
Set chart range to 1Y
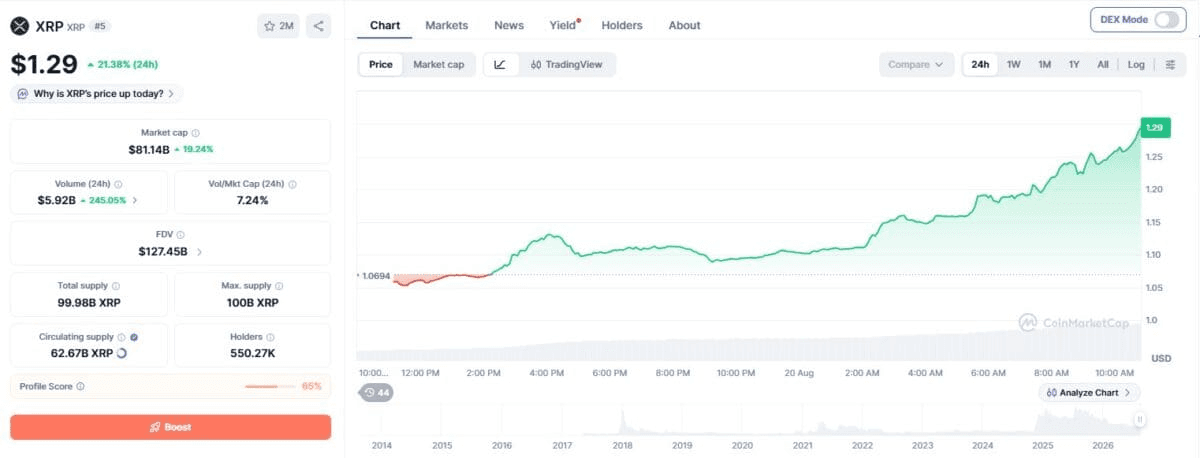[1074, 64]
